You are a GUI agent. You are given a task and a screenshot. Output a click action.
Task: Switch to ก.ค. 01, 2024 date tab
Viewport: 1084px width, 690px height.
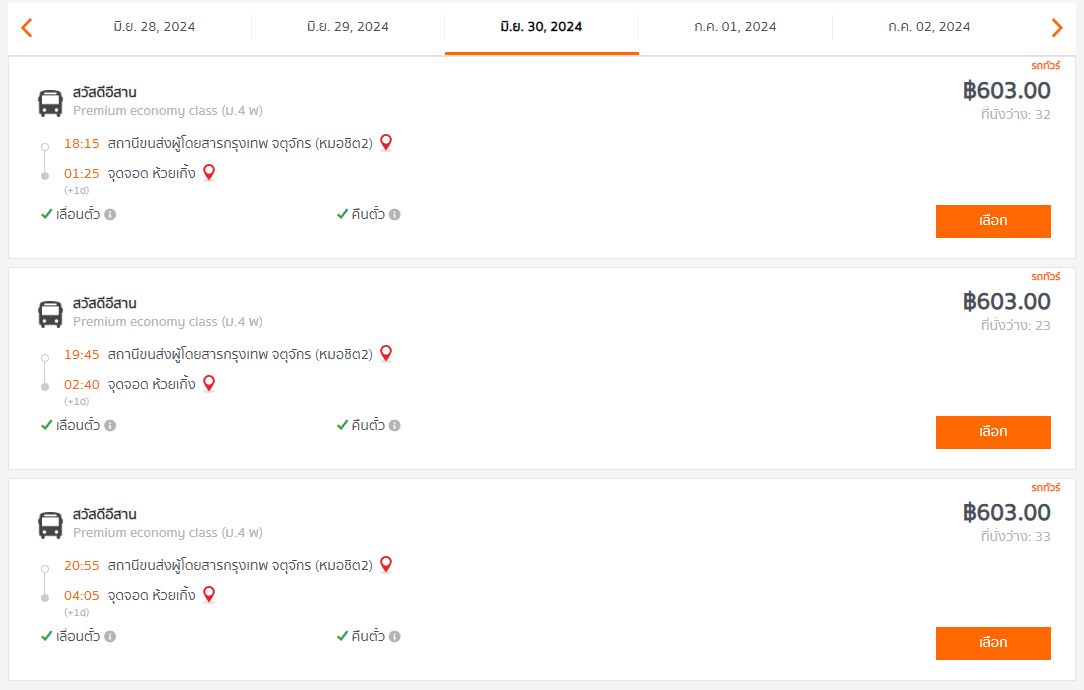(x=736, y=26)
